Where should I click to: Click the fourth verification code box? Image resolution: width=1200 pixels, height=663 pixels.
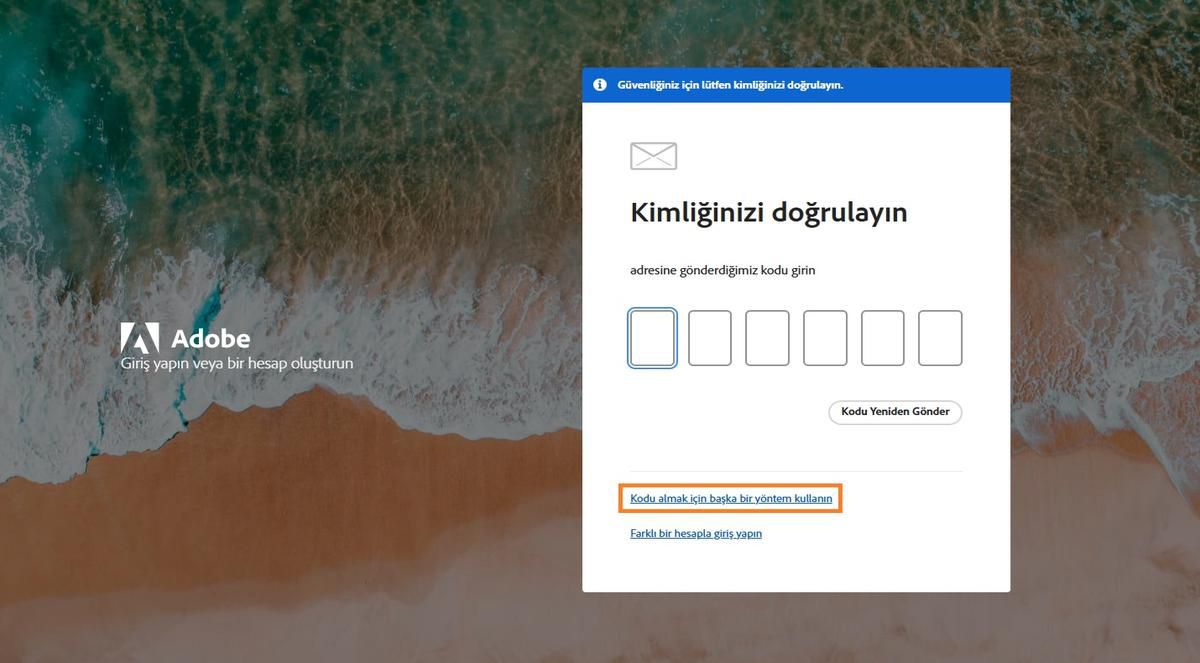(825, 337)
